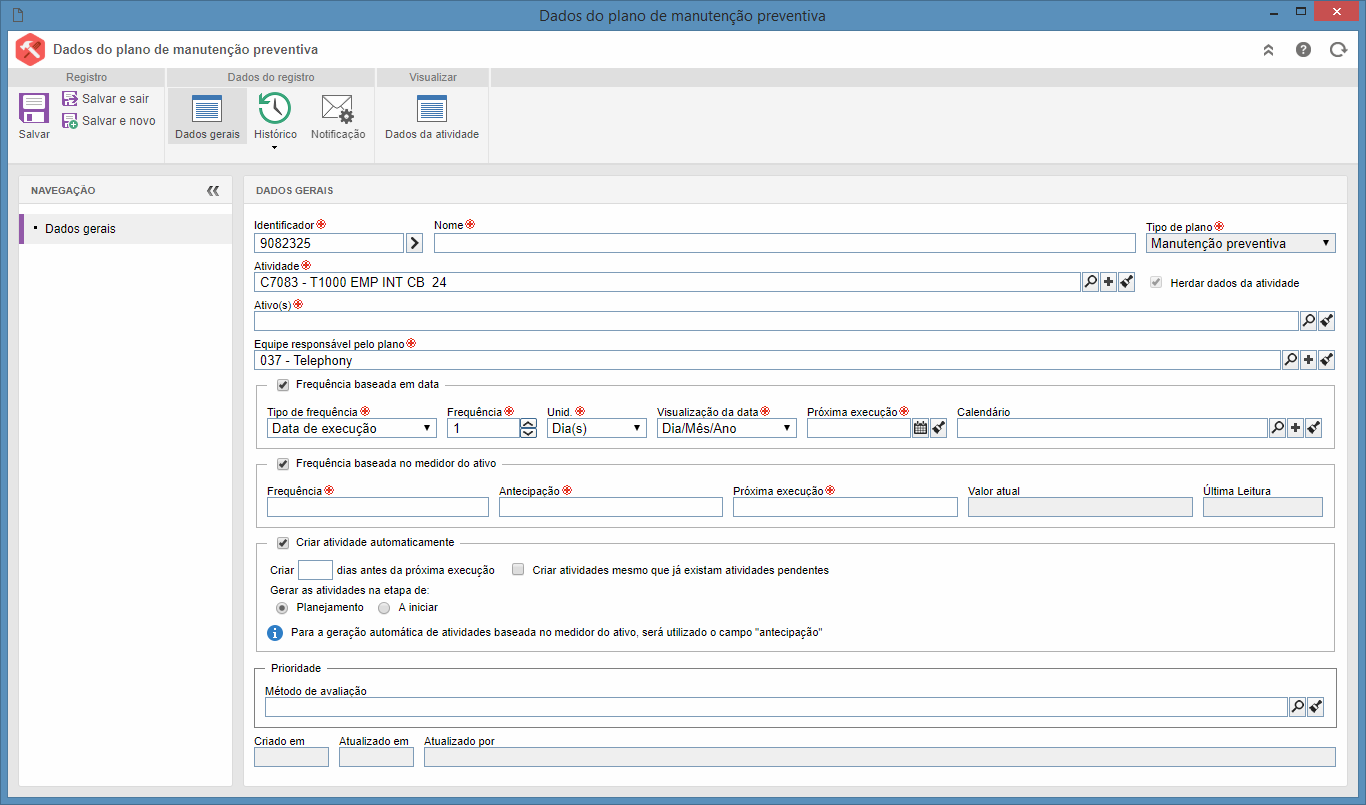Image resolution: width=1366 pixels, height=805 pixels.
Task: Open the Notificação settings
Action: pos(338,116)
